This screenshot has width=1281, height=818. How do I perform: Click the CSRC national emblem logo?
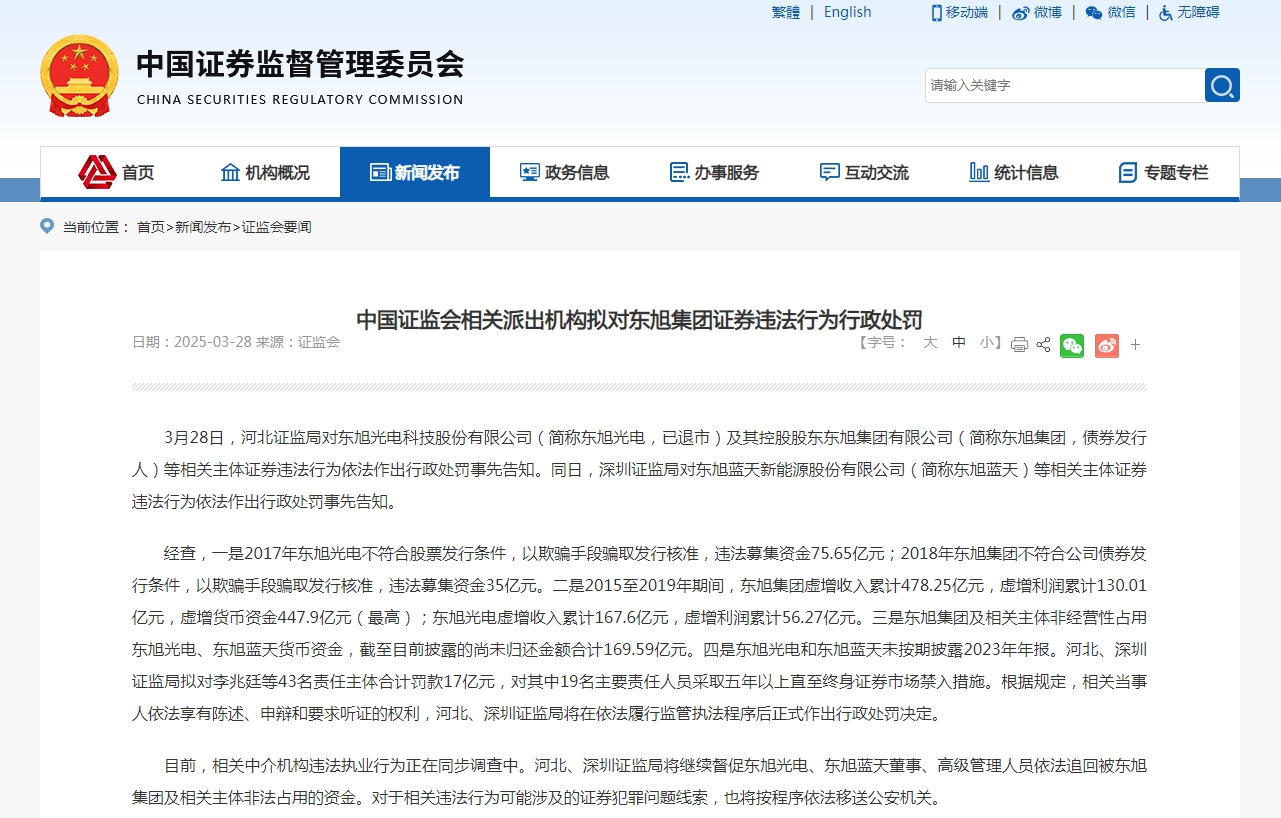tap(79, 76)
